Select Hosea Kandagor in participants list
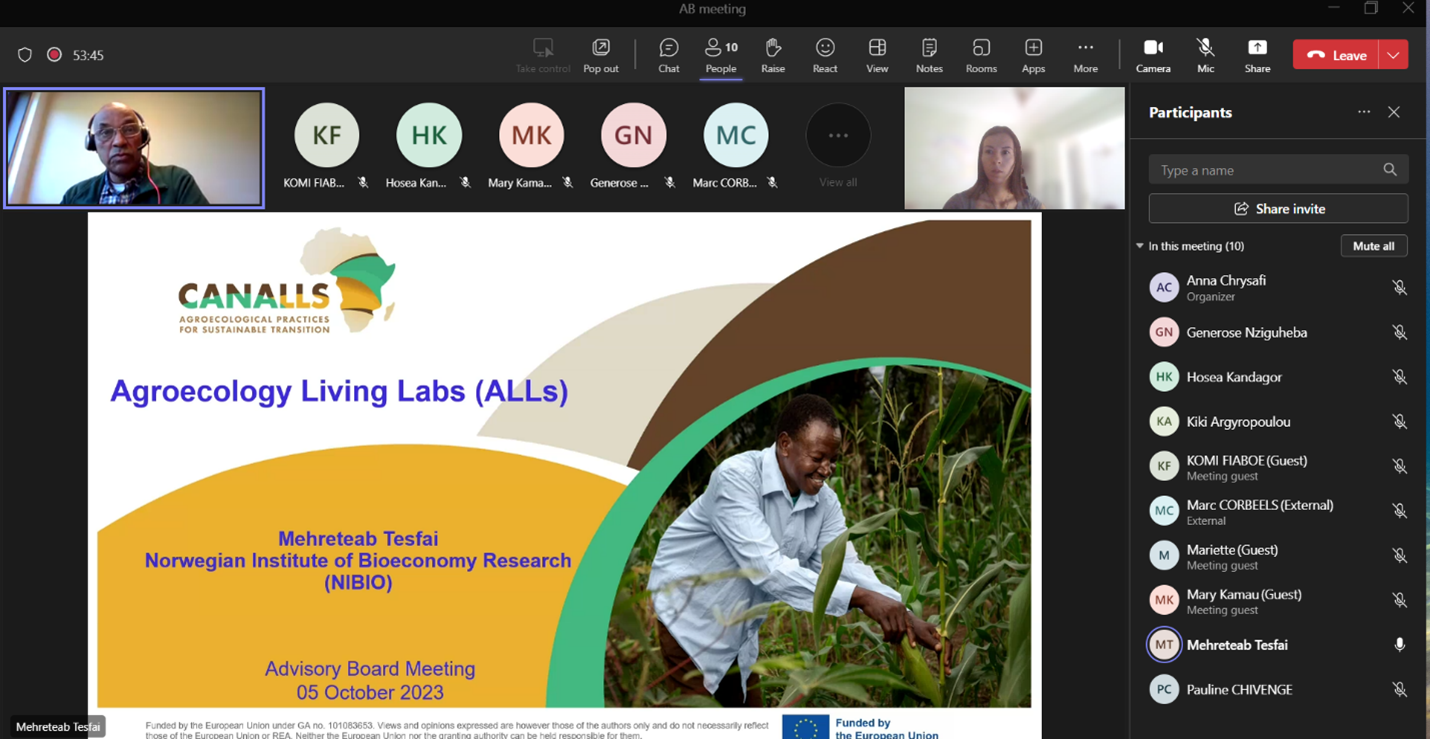Image resolution: width=1430 pixels, height=739 pixels. 1278,377
